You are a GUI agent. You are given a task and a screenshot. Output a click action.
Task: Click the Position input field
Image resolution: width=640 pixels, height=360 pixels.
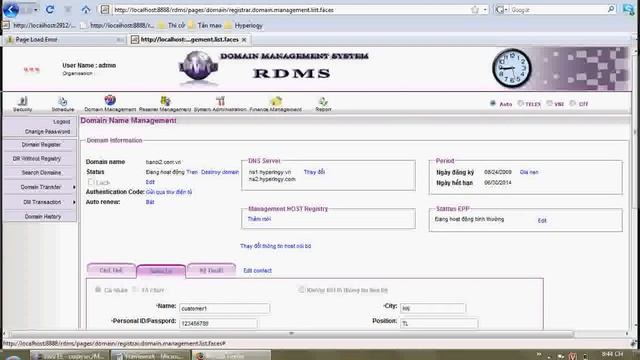click(439, 323)
